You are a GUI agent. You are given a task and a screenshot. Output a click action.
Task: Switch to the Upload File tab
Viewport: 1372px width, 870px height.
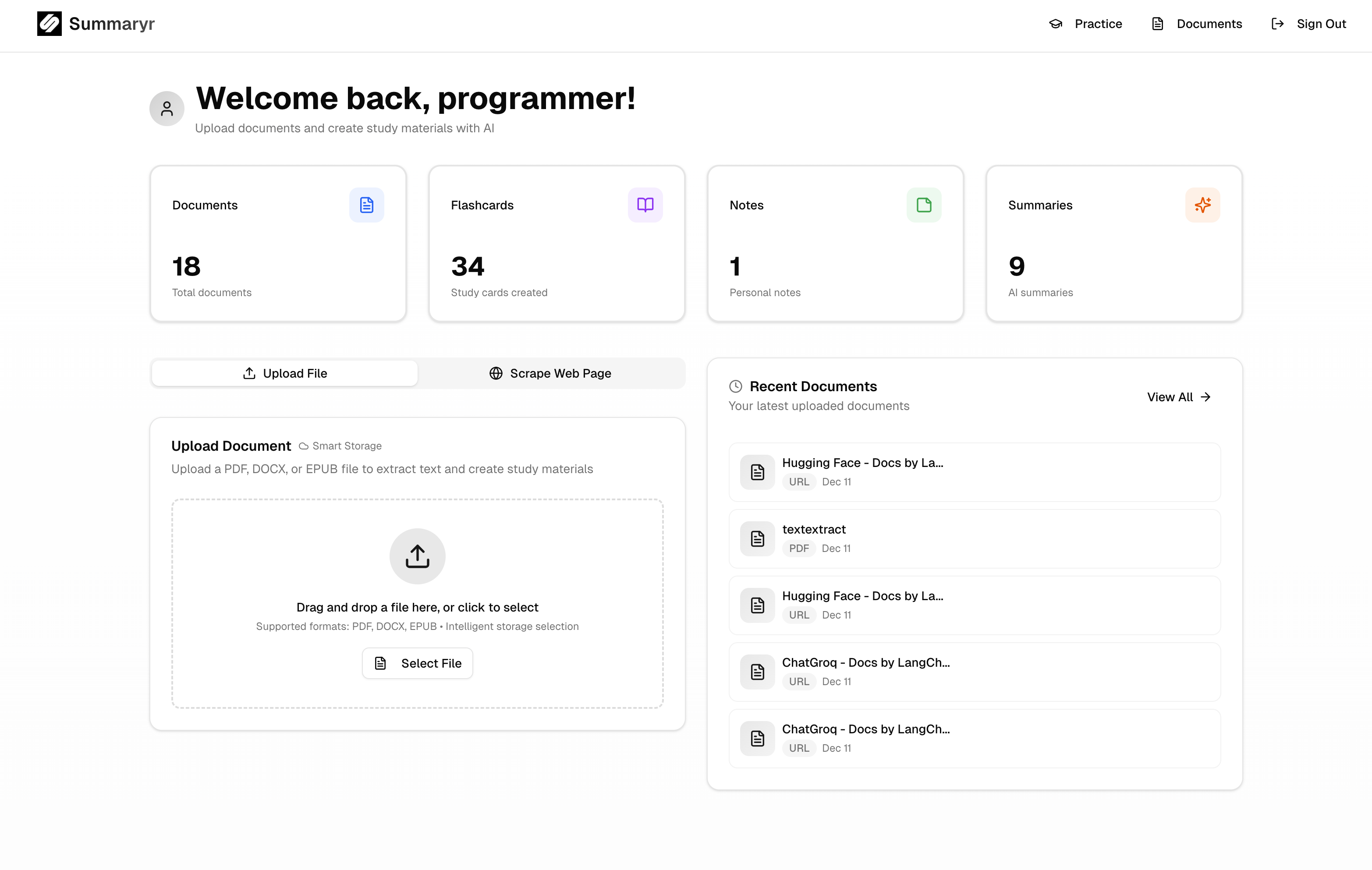tap(285, 373)
